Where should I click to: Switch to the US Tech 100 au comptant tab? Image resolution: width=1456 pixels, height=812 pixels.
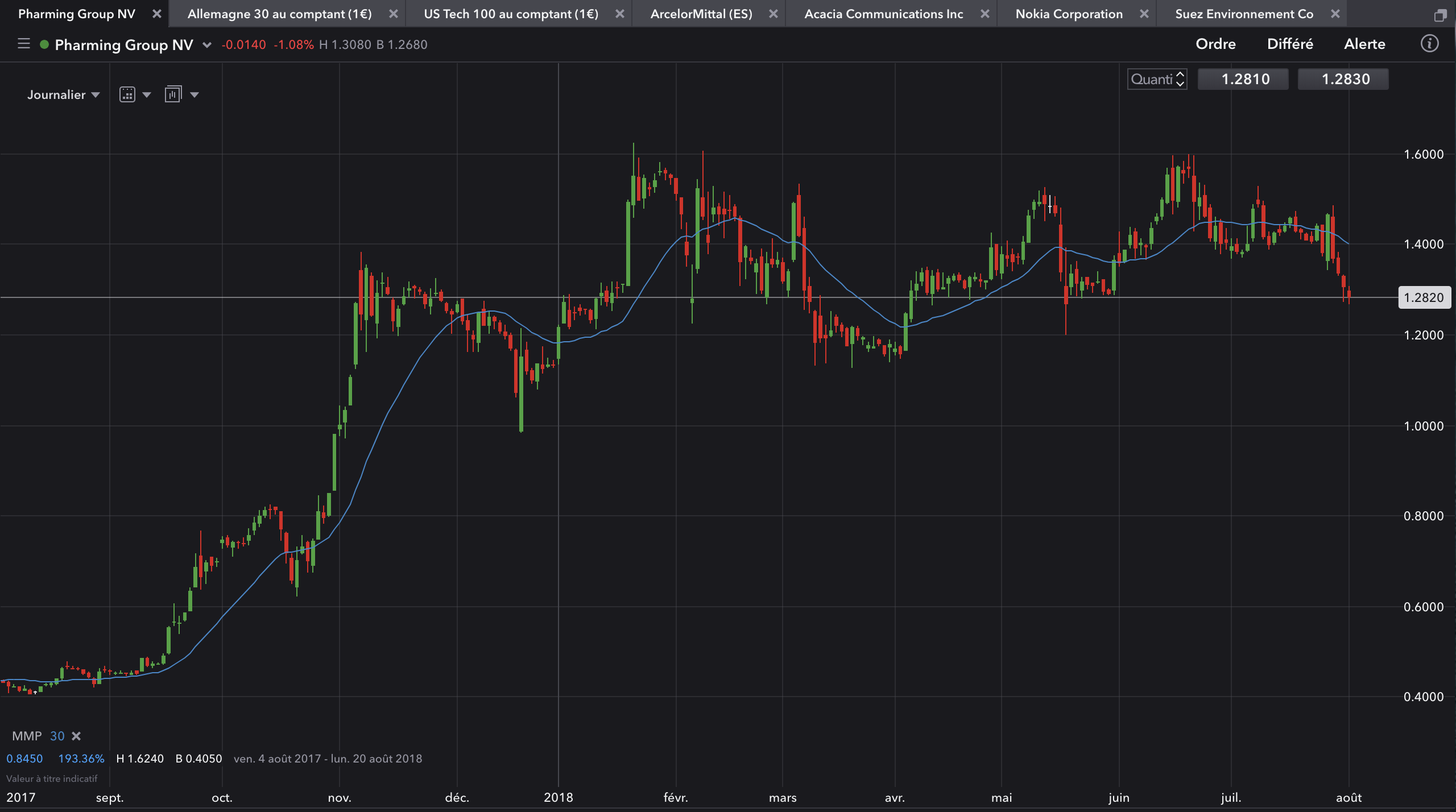(x=510, y=14)
